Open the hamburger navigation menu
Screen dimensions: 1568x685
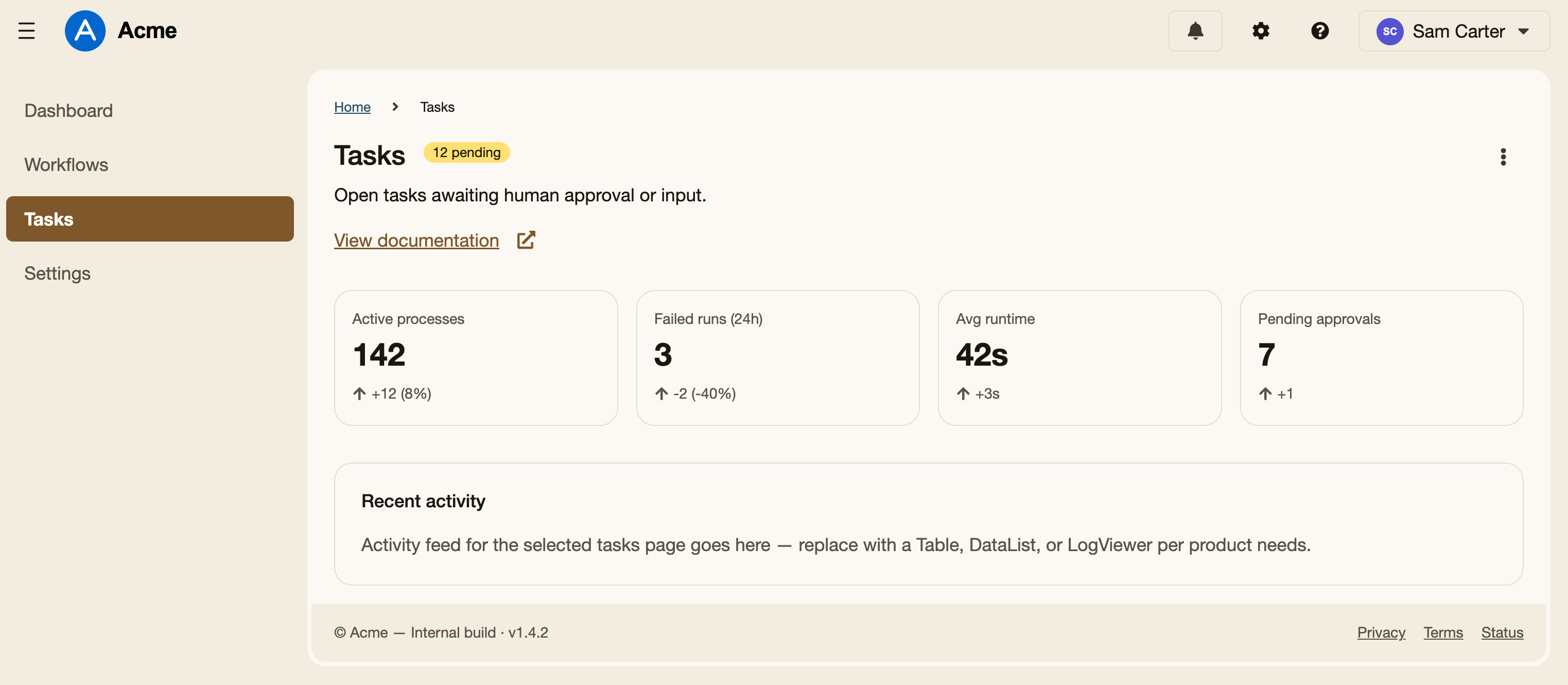[26, 30]
